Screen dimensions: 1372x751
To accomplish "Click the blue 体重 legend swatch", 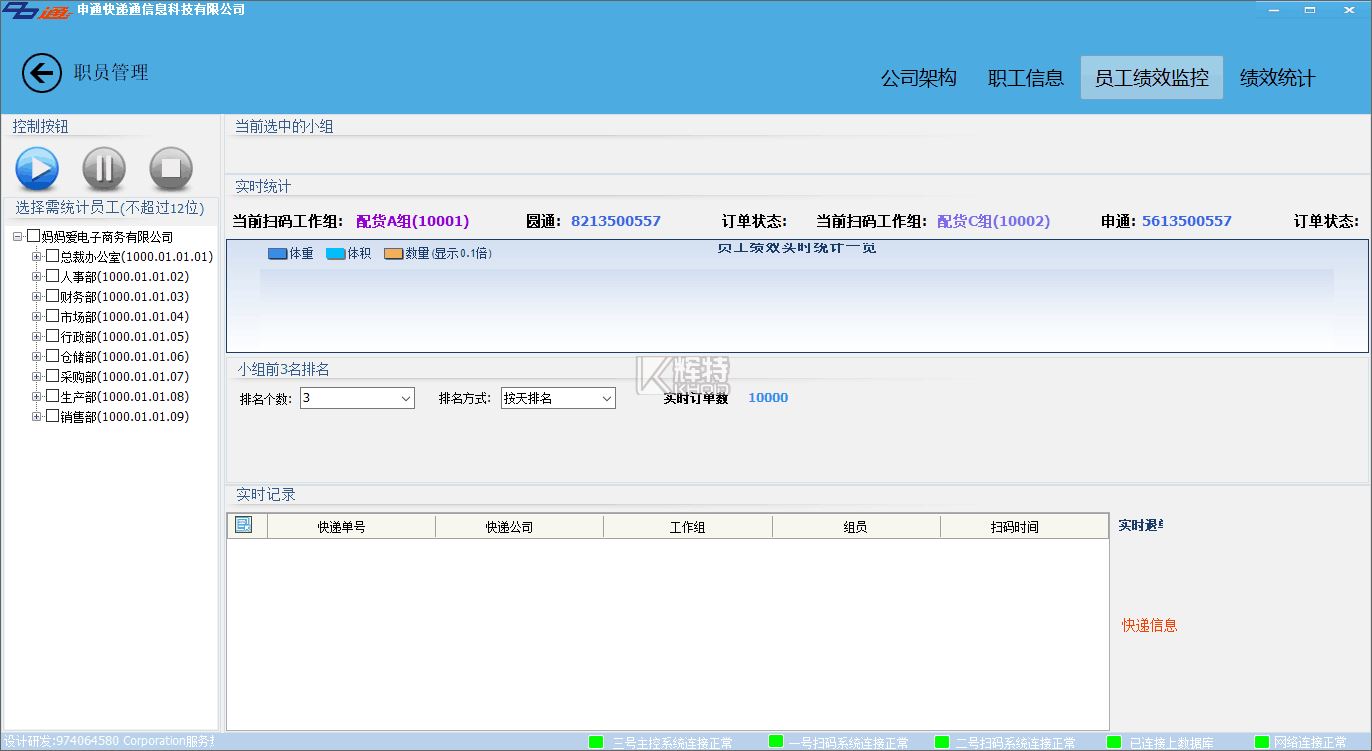I will tap(277, 254).
